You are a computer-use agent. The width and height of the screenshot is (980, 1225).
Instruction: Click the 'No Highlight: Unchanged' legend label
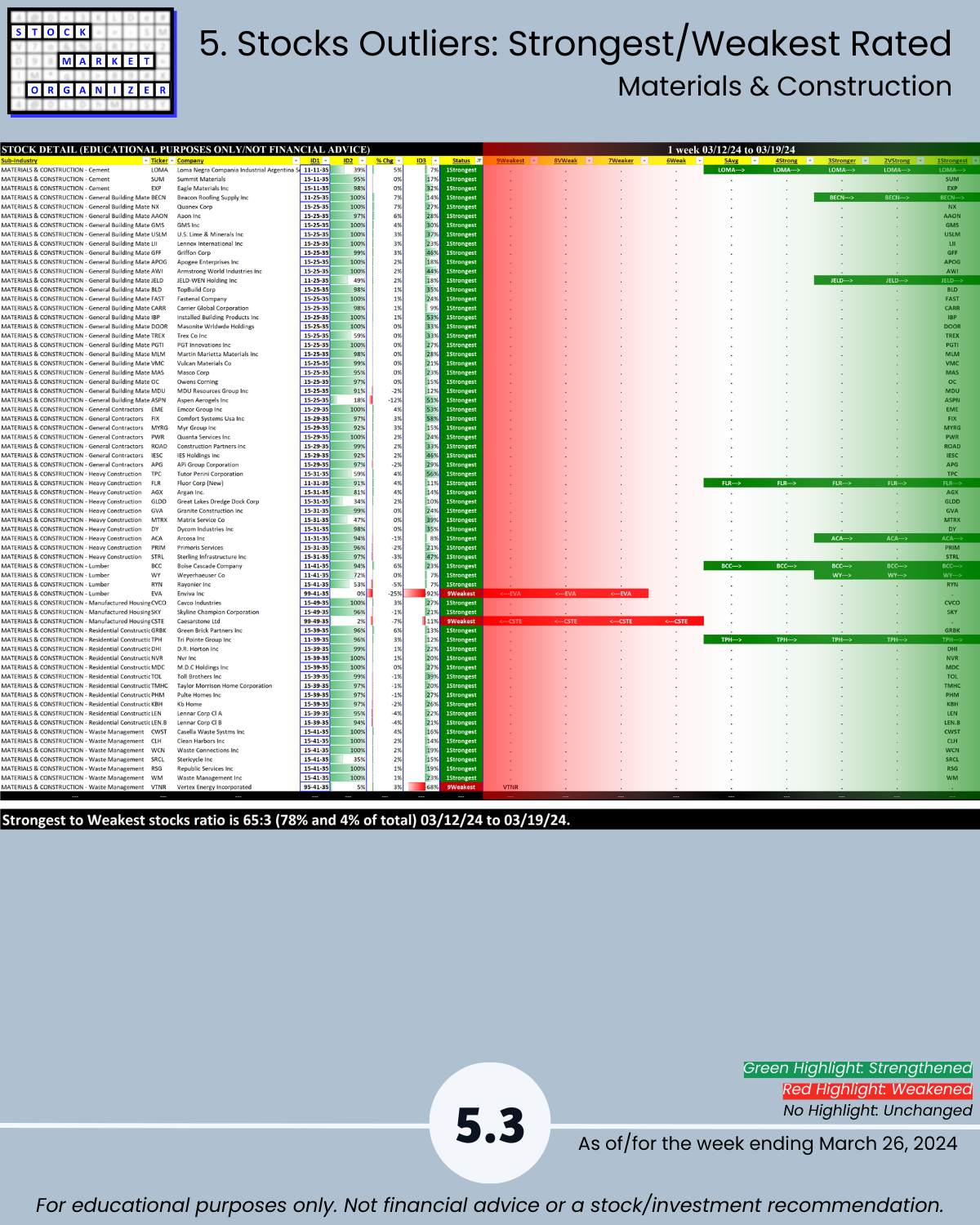(x=878, y=1111)
